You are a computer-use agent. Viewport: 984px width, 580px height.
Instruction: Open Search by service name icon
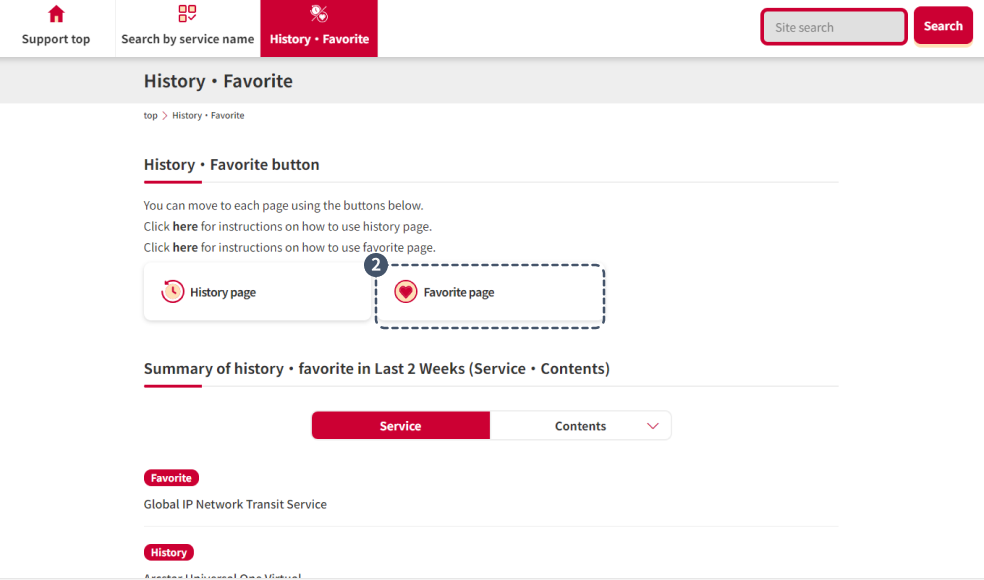pyautogui.click(x=187, y=14)
